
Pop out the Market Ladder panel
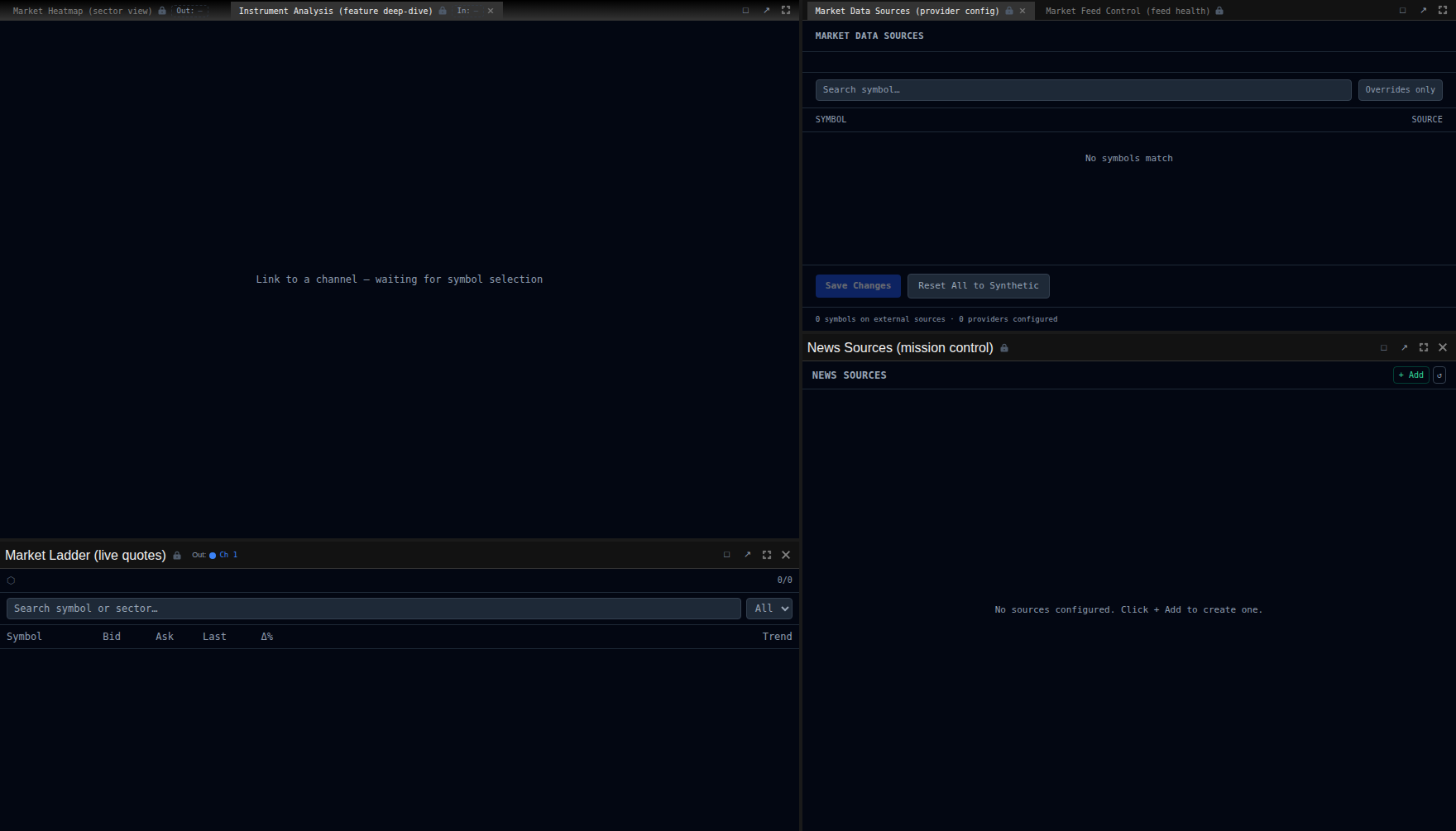(747, 555)
